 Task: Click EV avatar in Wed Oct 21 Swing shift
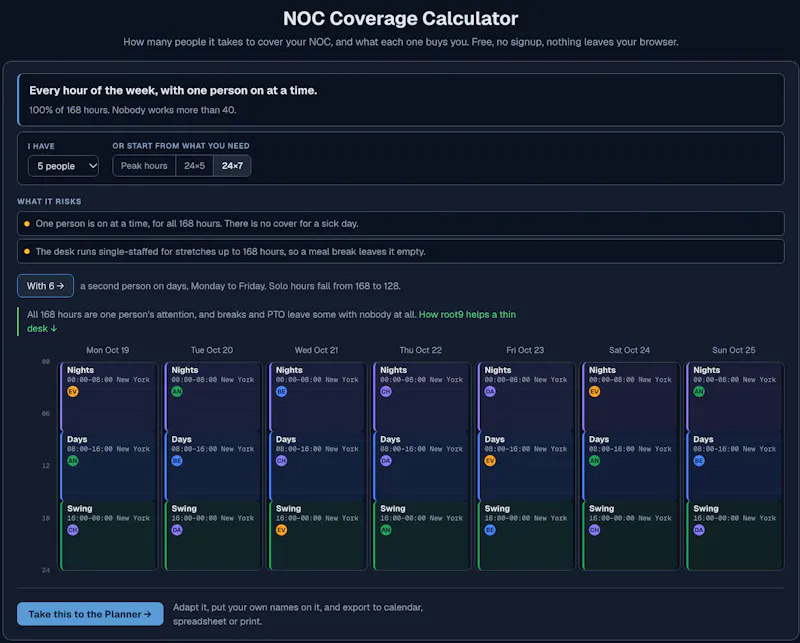tap(282, 530)
